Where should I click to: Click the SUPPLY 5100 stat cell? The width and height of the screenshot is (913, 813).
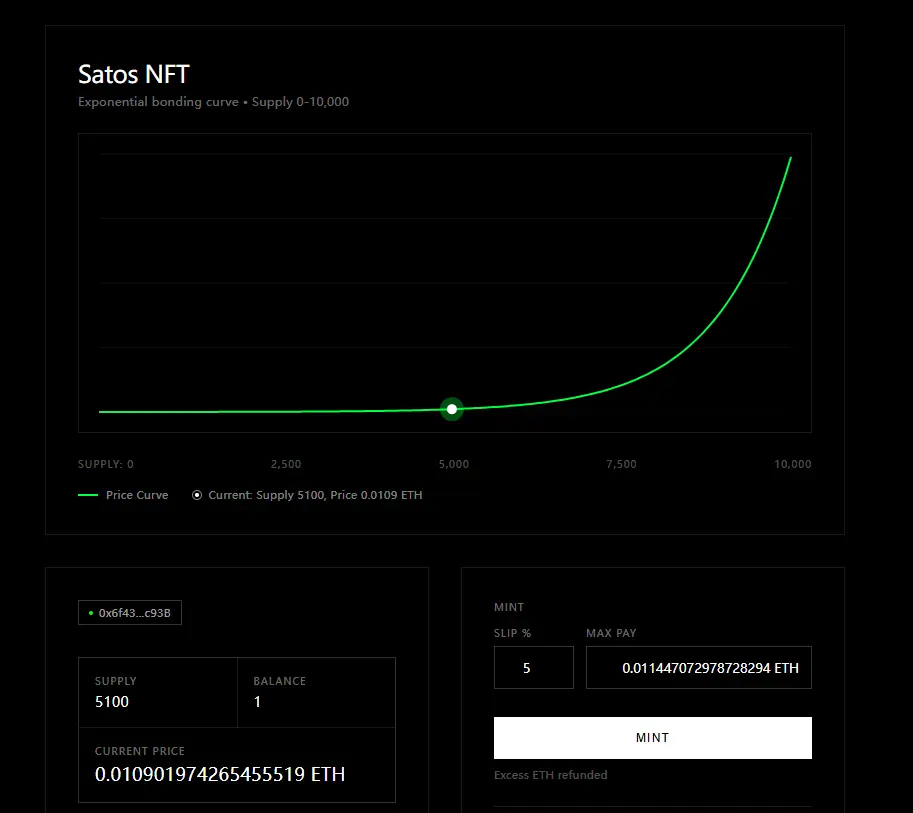tap(158, 692)
